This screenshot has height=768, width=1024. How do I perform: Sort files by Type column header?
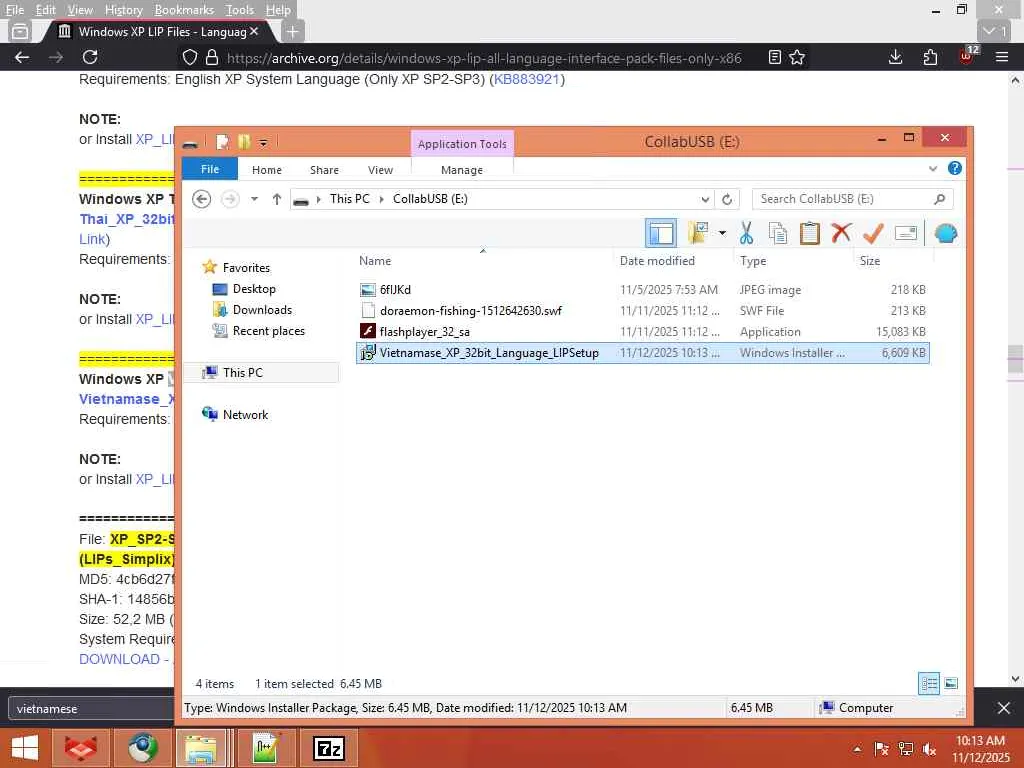pos(753,261)
